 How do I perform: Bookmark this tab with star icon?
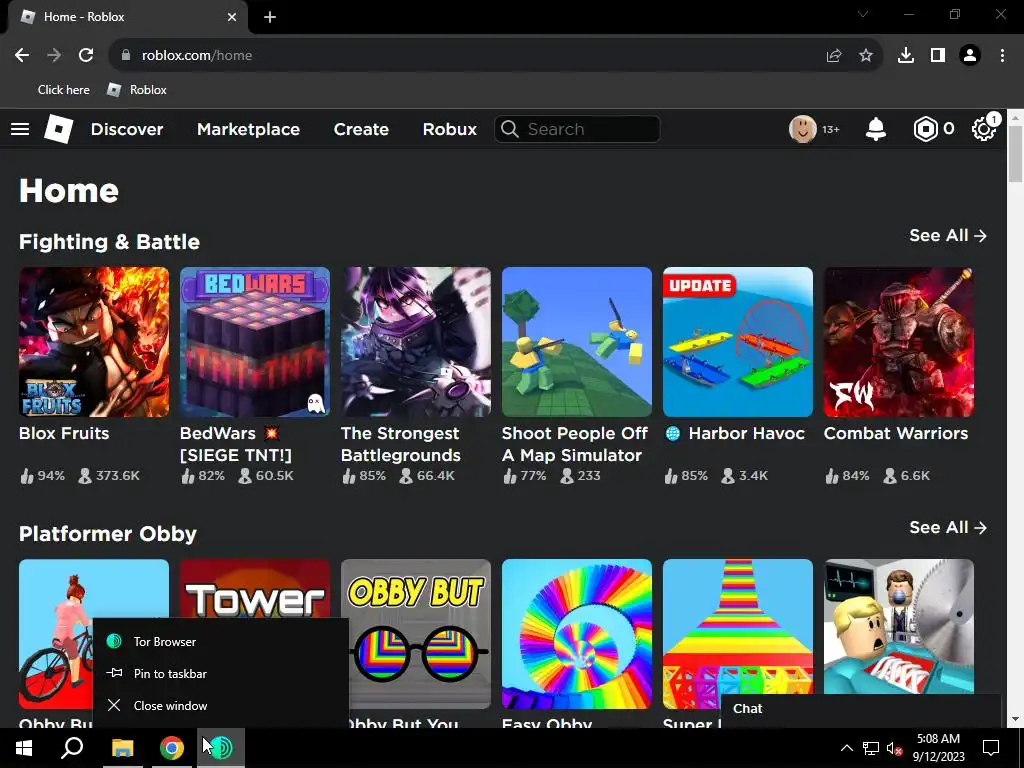[x=866, y=56]
